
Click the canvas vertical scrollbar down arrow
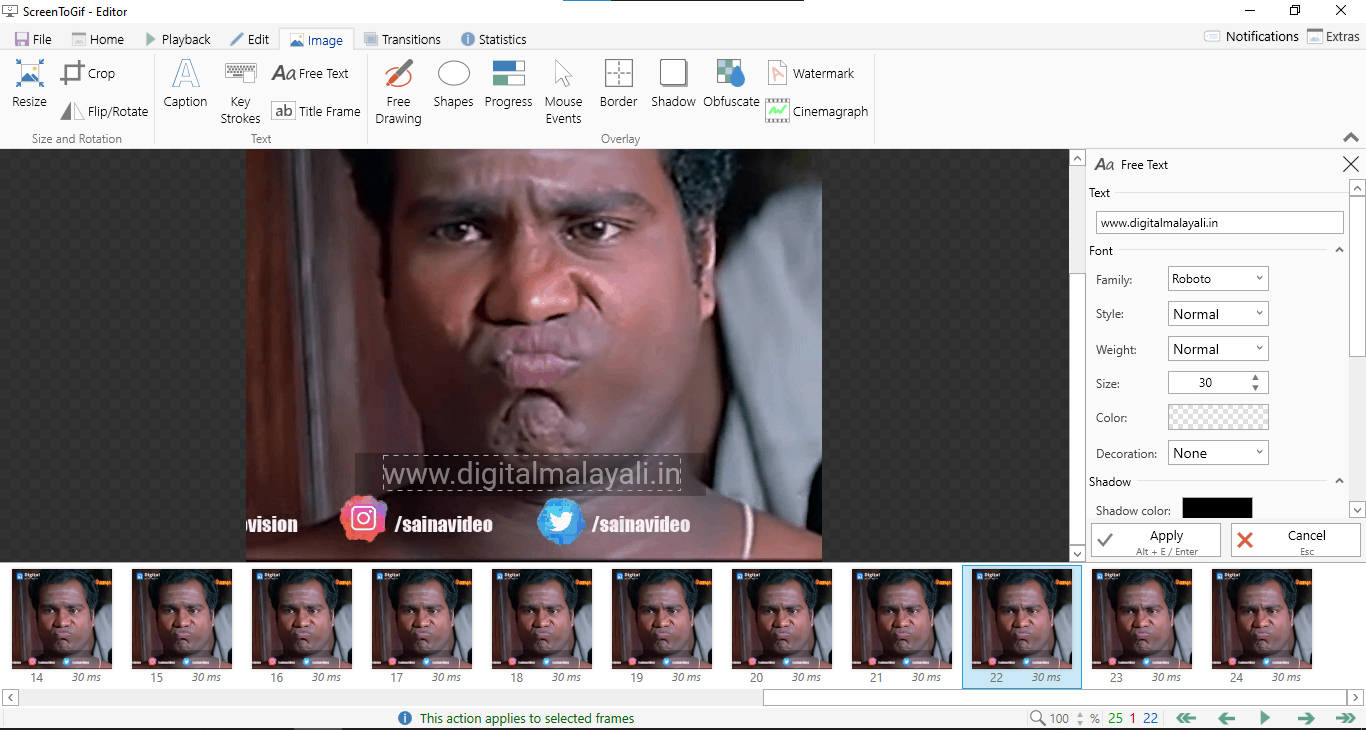click(x=1077, y=553)
